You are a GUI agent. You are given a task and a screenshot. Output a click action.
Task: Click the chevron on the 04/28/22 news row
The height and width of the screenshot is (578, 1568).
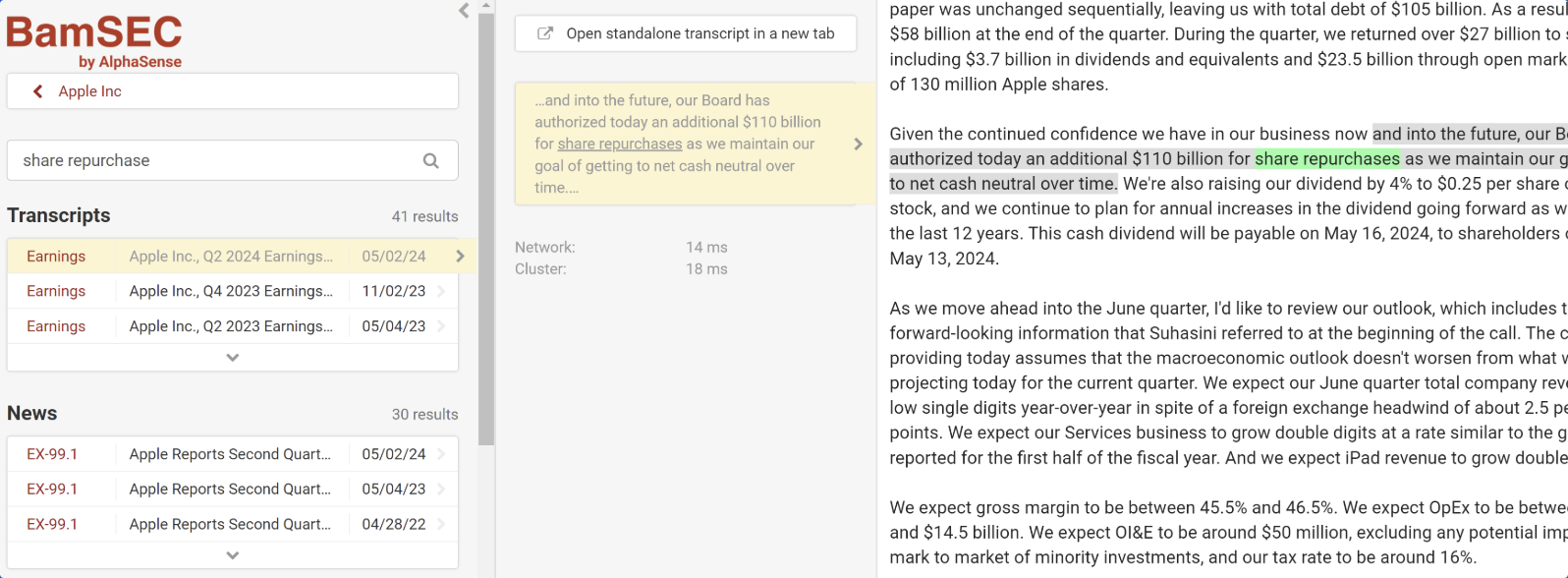(x=443, y=524)
